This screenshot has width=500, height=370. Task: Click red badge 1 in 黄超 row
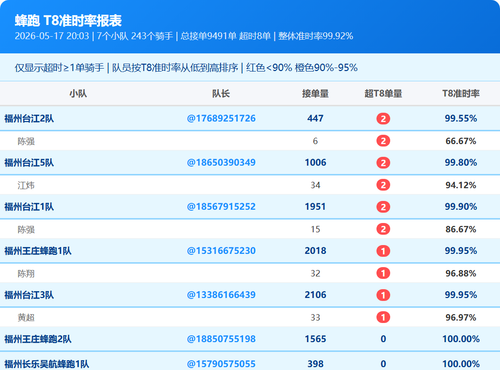coord(383,317)
